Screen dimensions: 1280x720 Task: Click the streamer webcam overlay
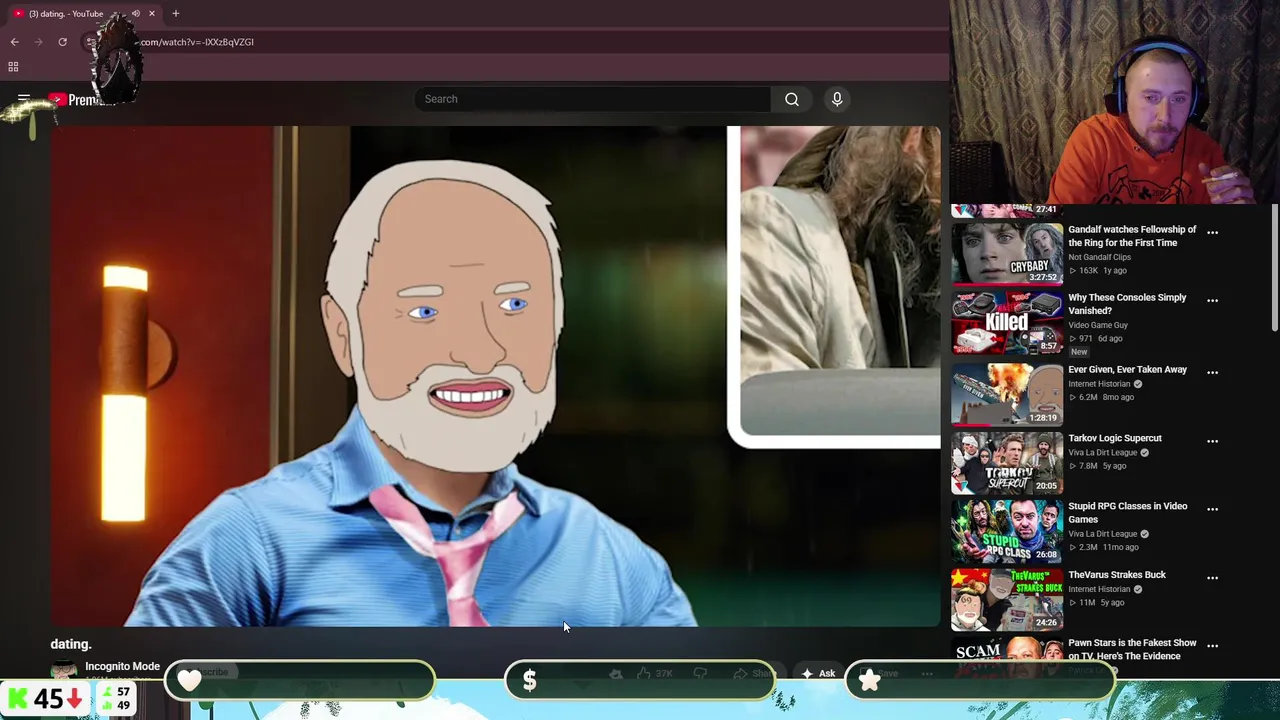[x=1114, y=101]
